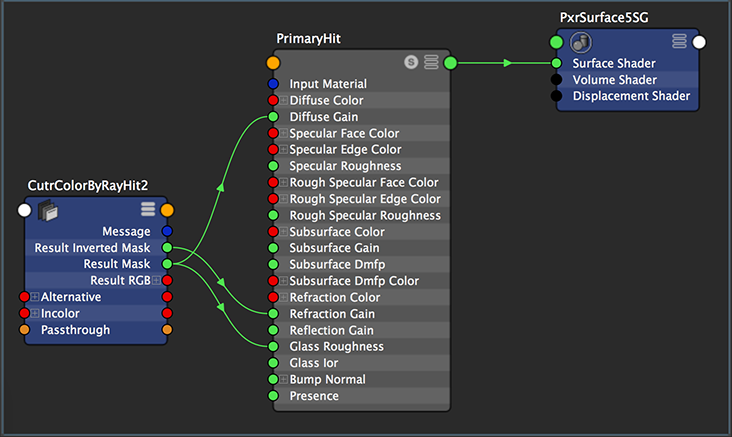732x437 pixels.
Task: Toggle PxrSurface5SG view mode lines icon
Action: tap(679, 41)
